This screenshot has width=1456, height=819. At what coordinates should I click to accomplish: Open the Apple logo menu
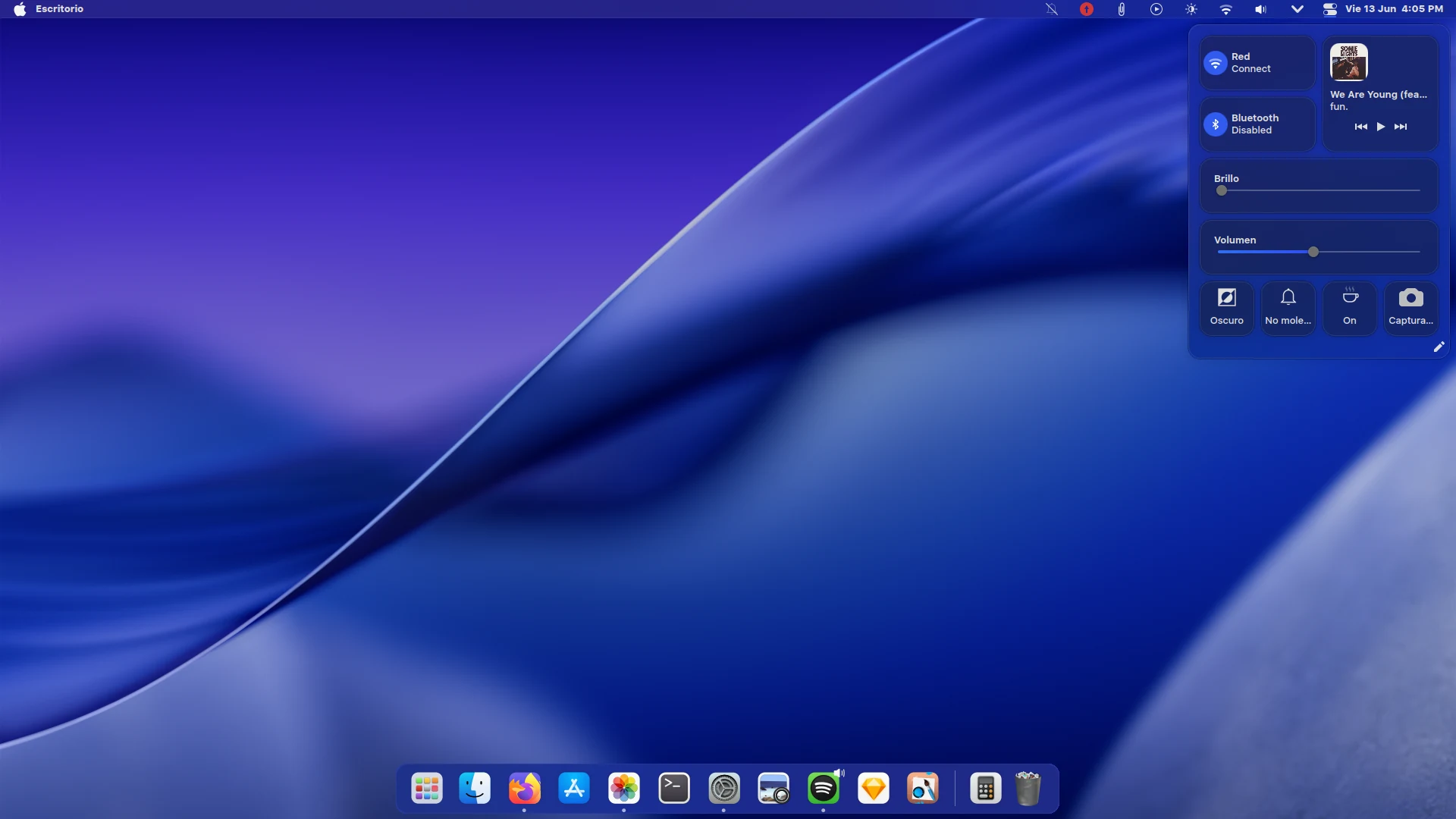click(x=20, y=9)
